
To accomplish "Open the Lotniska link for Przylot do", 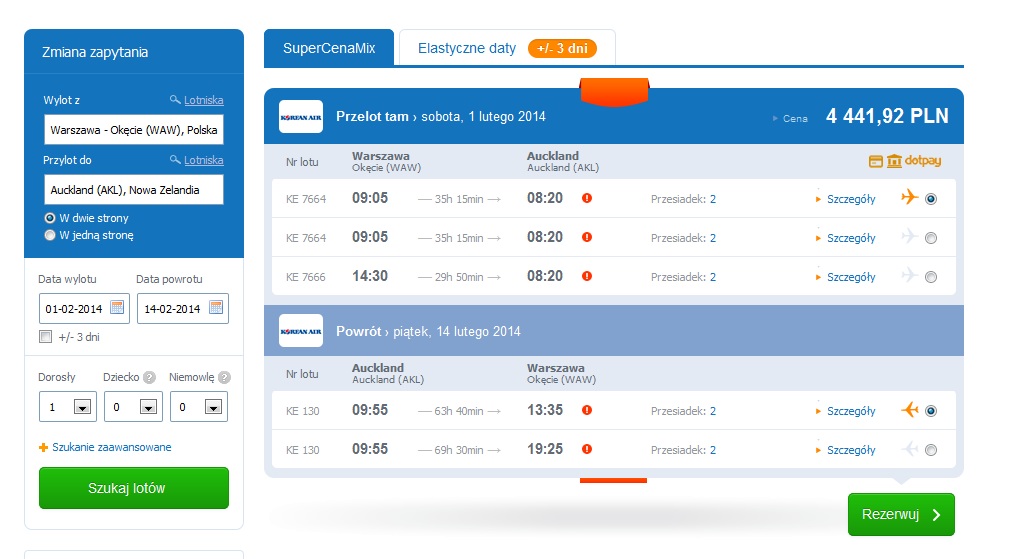I will pyautogui.click(x=203, y=160).
